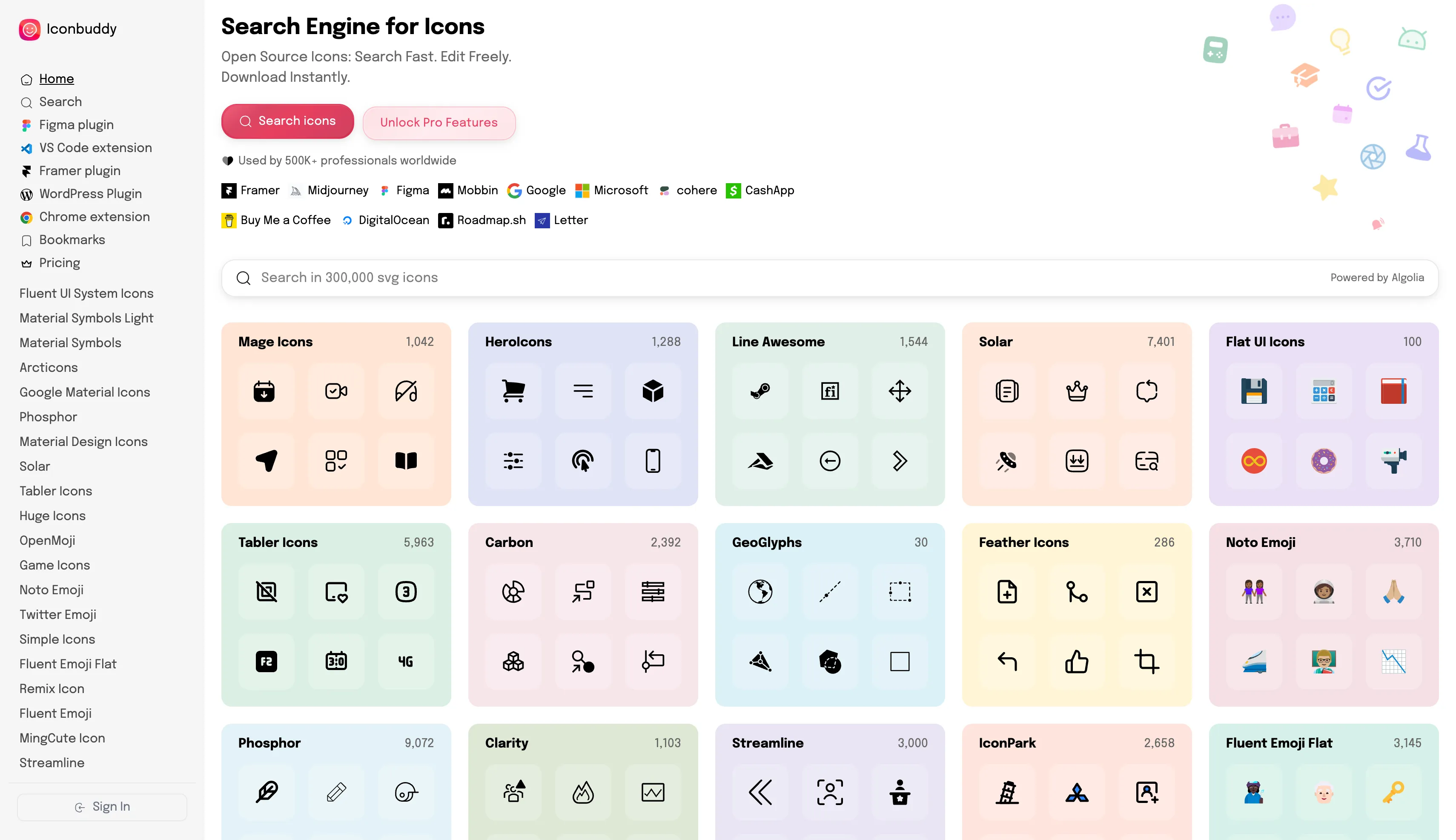
Task: Click the paper plane icon in Mage Icons
Action: pyautogui.click(x=266, y=460)
